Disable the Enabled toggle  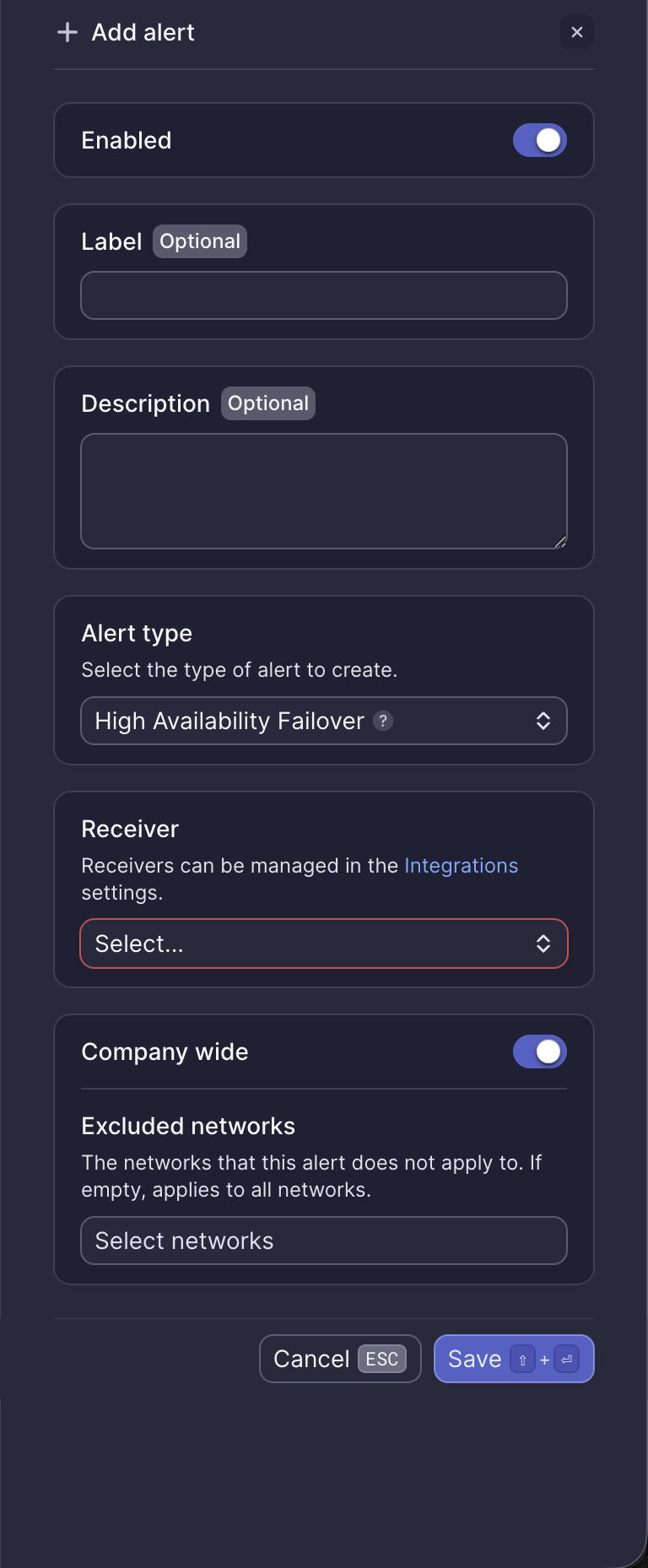pyautogui.click(x=539, y=140)
